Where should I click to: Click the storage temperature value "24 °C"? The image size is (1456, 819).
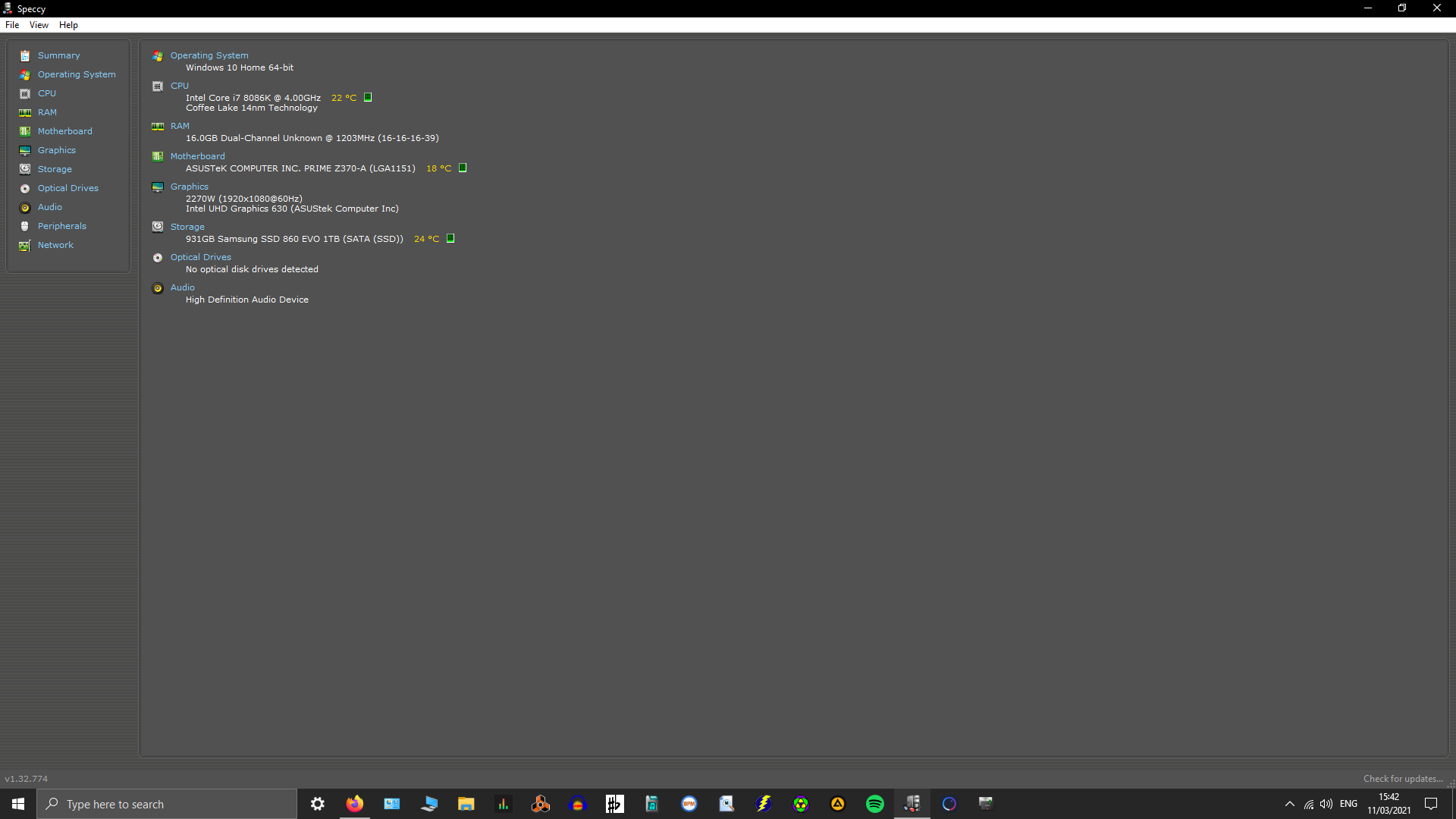[x=426, y=239]
